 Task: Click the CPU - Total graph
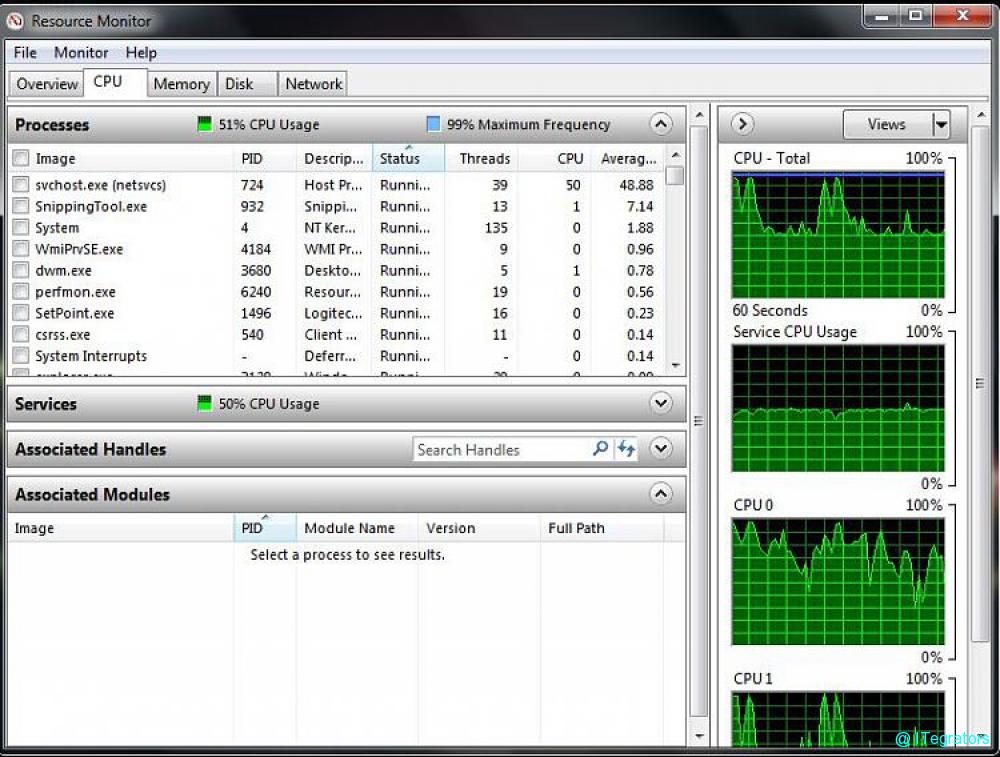(x=838, y=235)
